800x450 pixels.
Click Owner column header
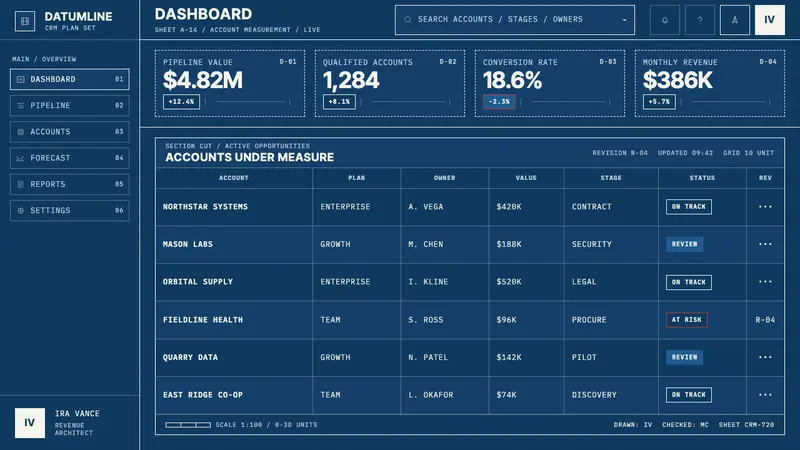coord(444,178)
